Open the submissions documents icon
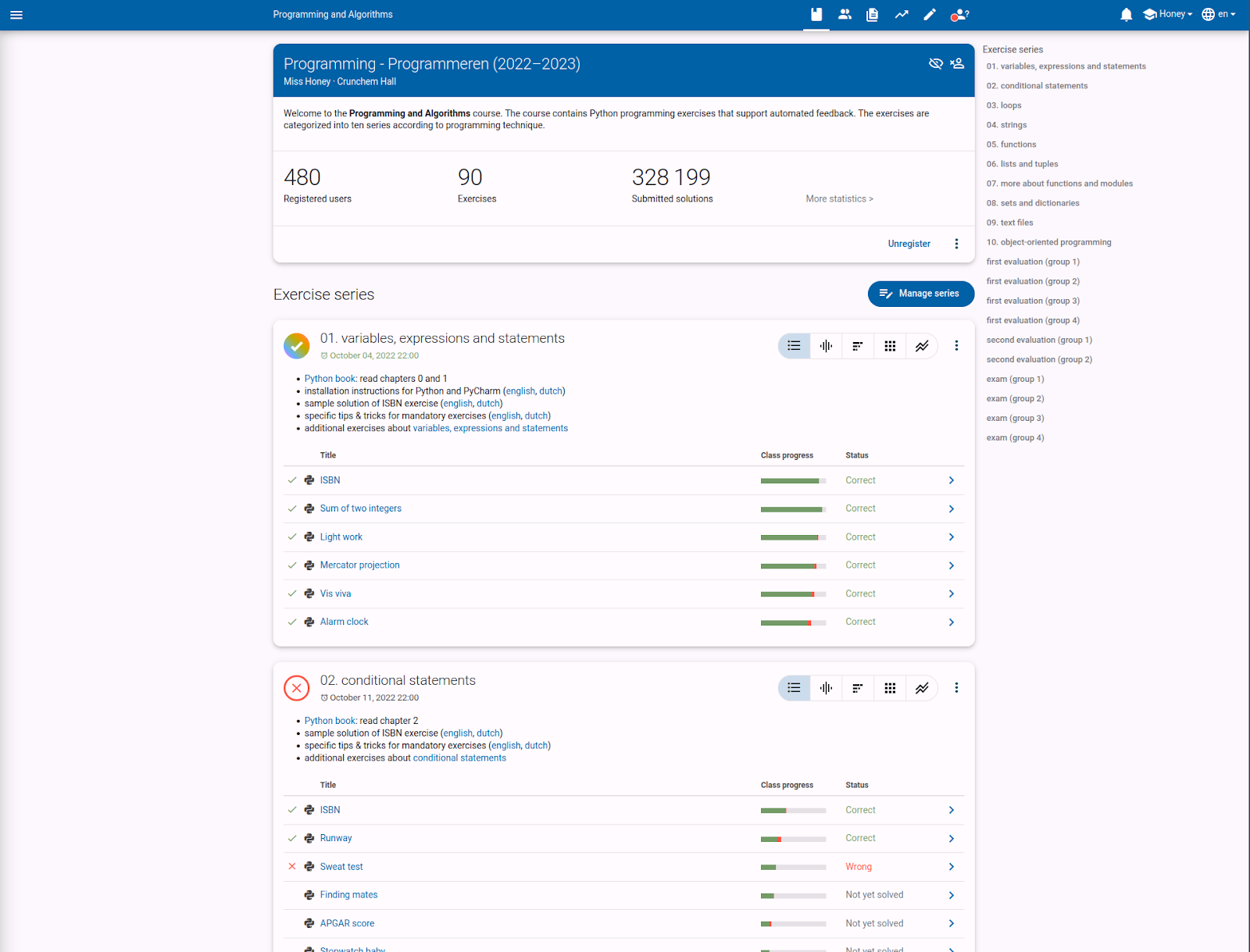 (873, 15)
